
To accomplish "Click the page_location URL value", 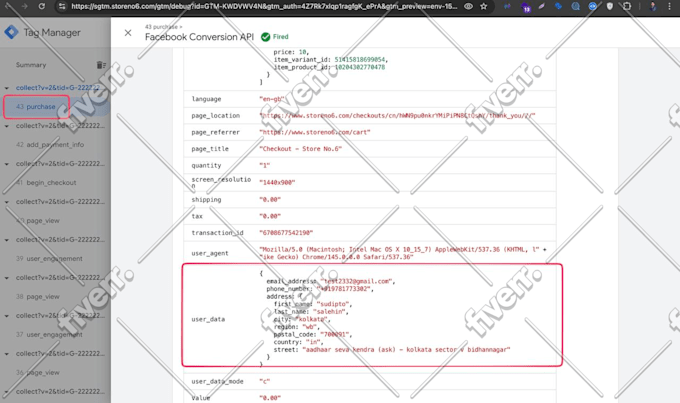I will coord(397,116).
